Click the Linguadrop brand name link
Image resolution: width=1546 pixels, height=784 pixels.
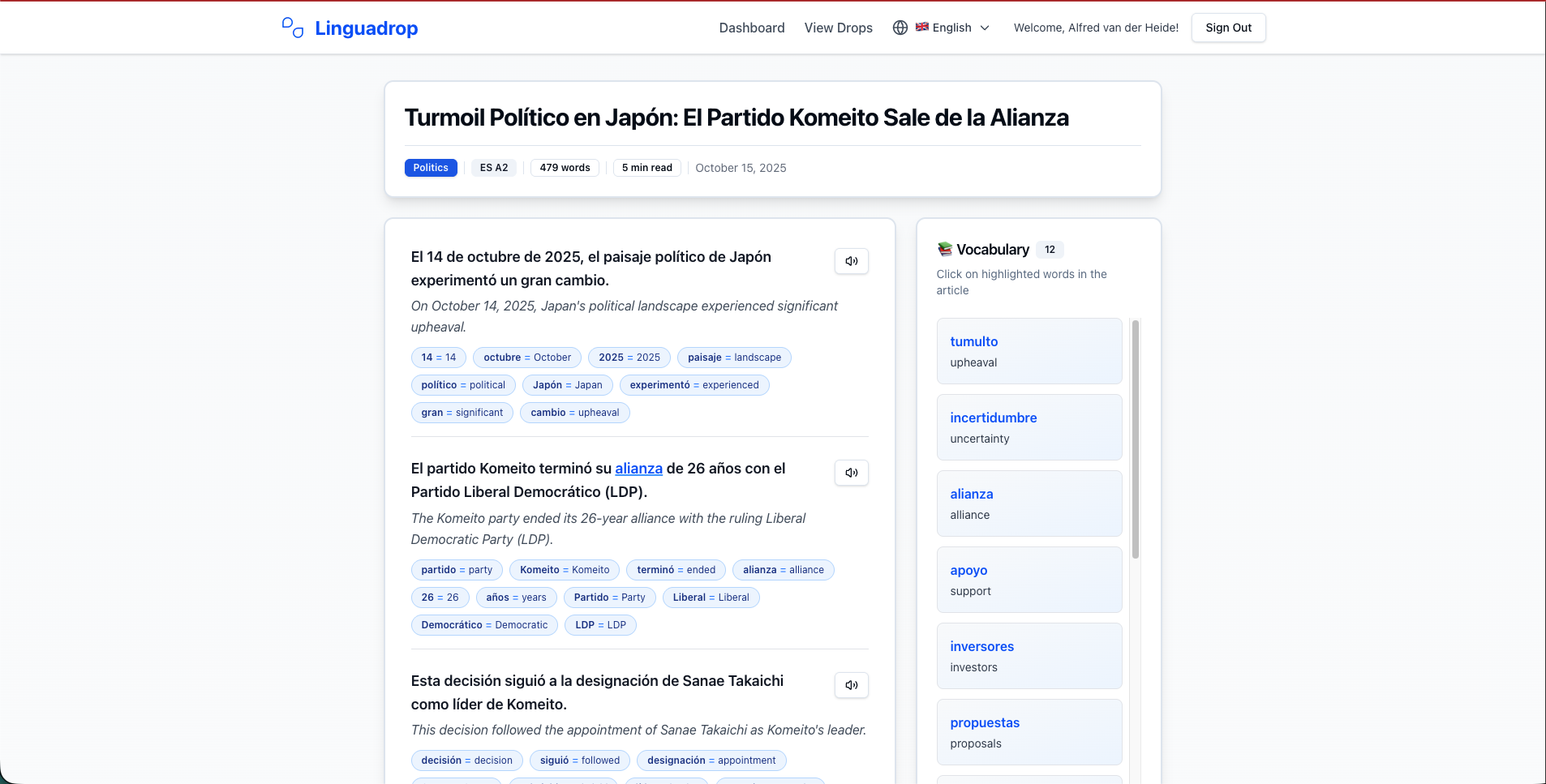tap(367, 28)
